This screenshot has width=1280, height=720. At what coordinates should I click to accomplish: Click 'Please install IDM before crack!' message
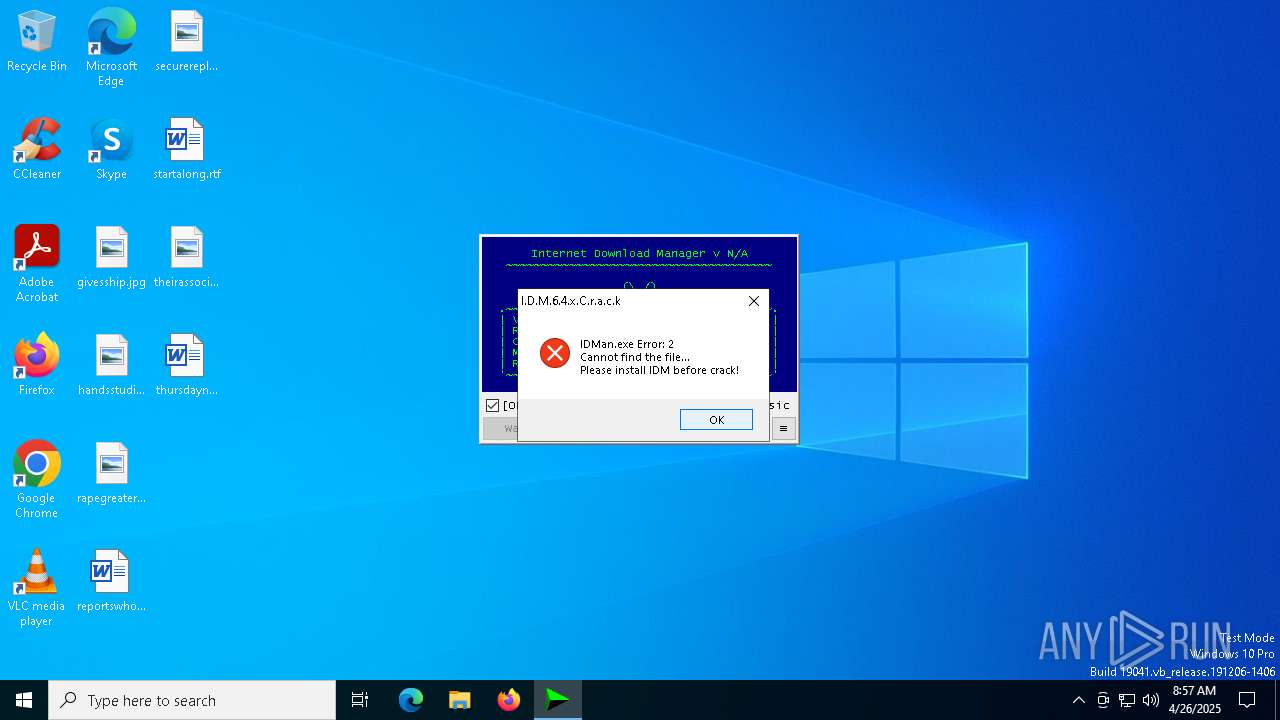pos(659,370)
